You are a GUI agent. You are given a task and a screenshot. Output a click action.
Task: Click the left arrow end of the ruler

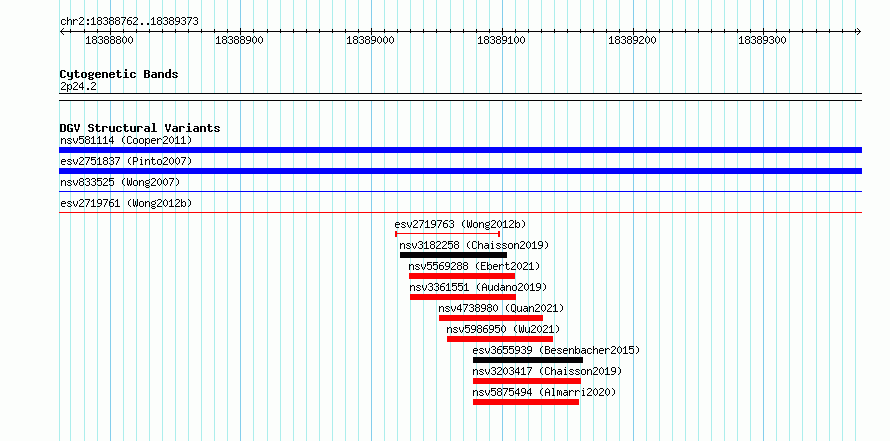pos(62,31)
